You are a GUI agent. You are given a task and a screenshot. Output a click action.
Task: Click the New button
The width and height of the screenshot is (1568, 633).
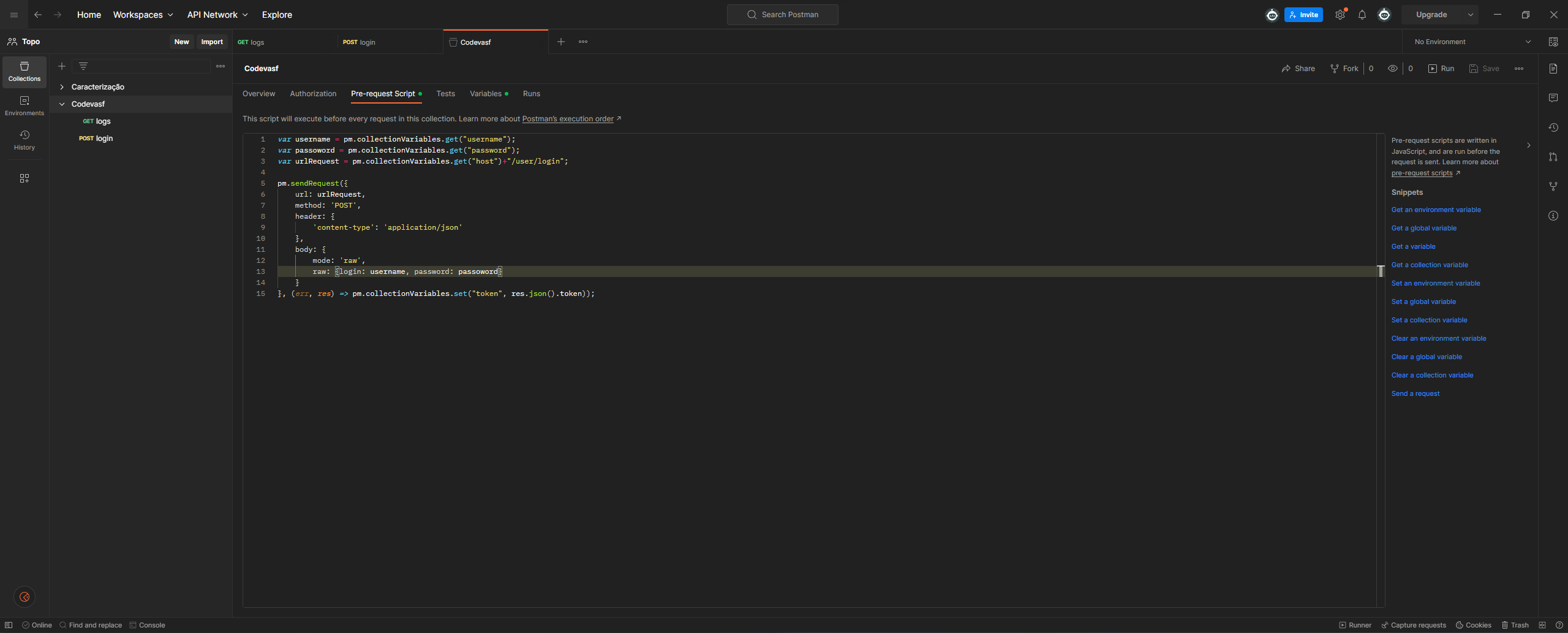181,42
